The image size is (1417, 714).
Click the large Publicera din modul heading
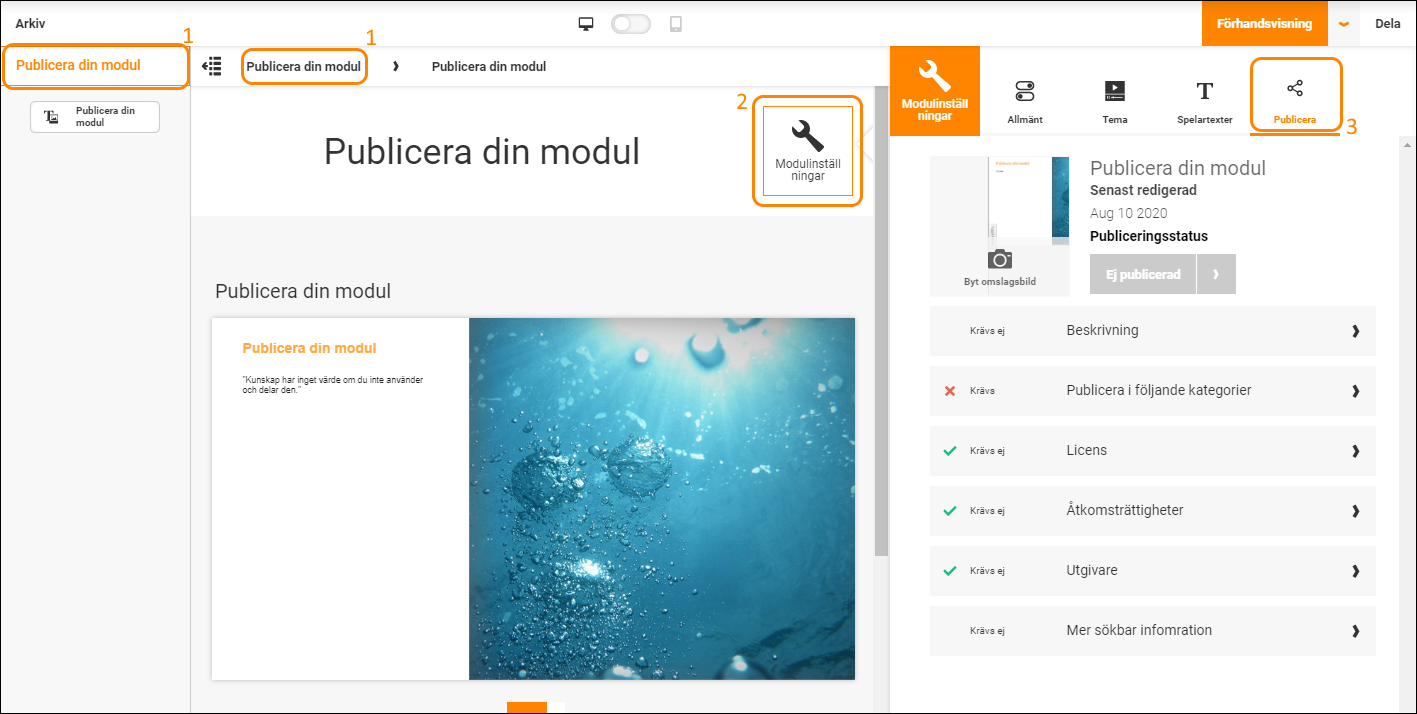point(482,152)
